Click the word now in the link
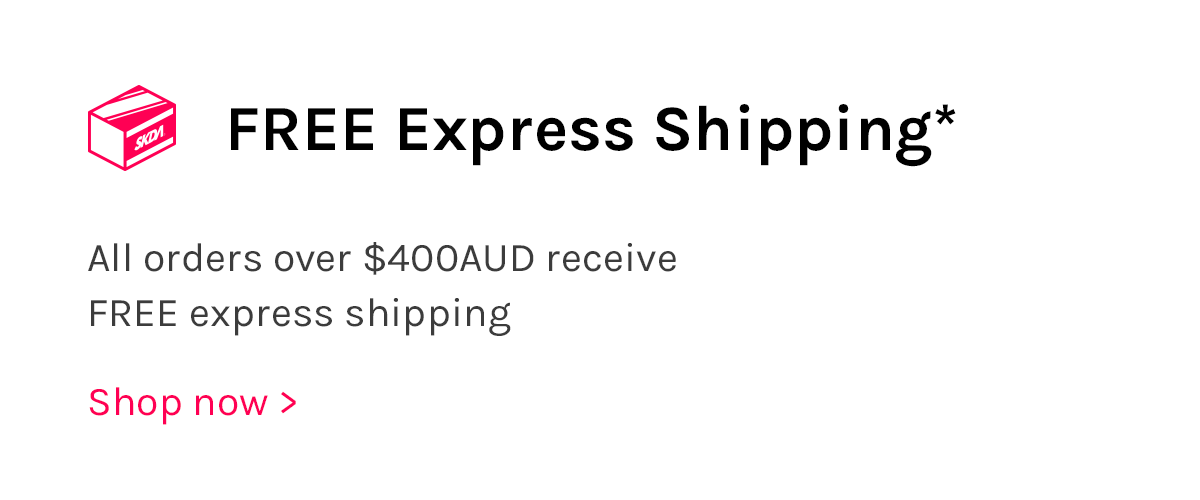This screenshot has width=1200, height=500. point(230,403)
